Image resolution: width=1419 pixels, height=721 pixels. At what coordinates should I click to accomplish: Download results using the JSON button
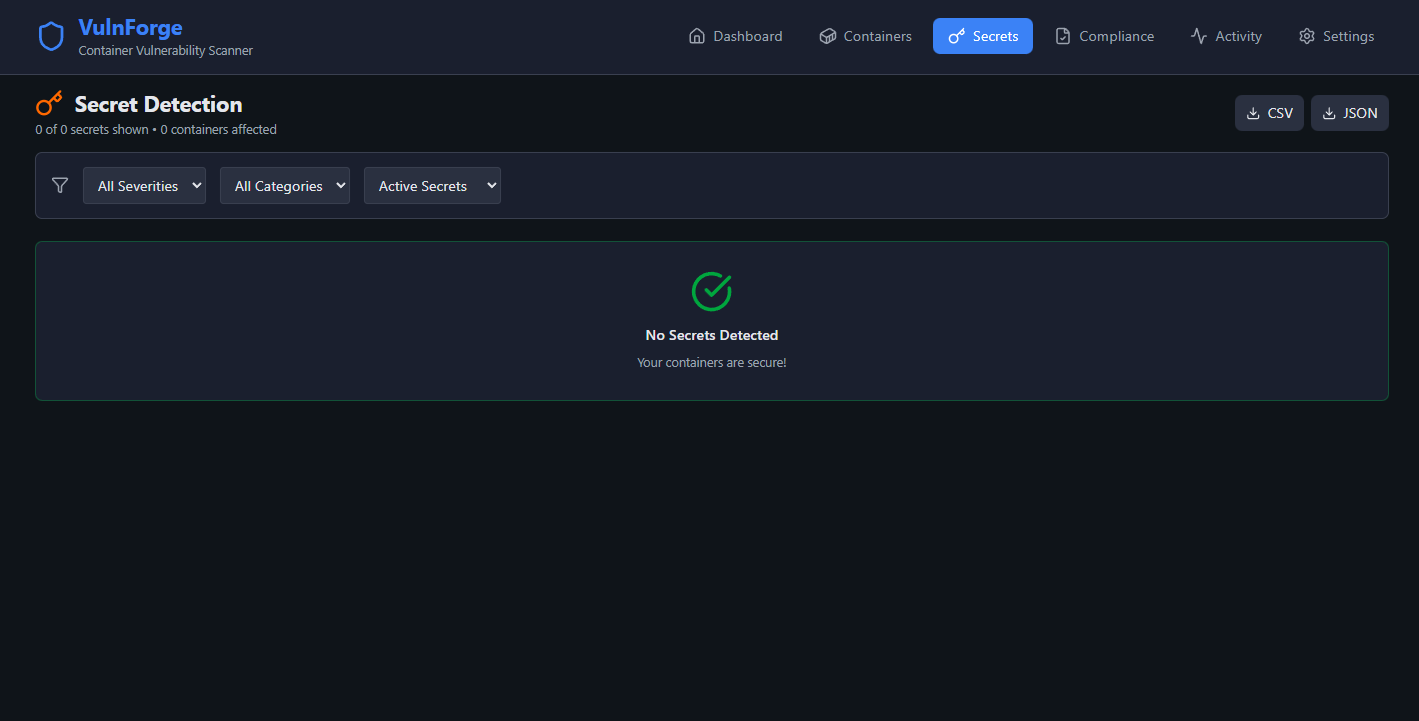(x=1349, y=113)
